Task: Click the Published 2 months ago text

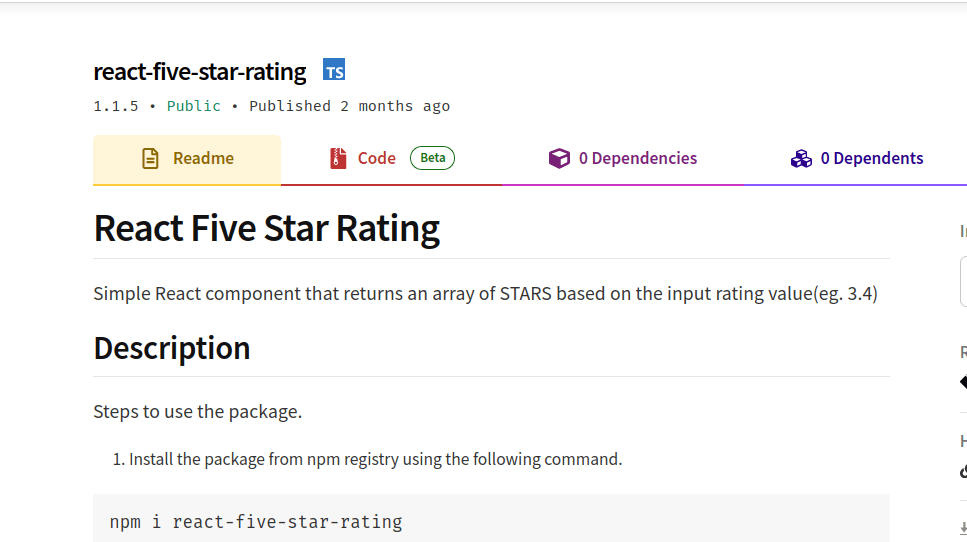Action: click(349, 106)
